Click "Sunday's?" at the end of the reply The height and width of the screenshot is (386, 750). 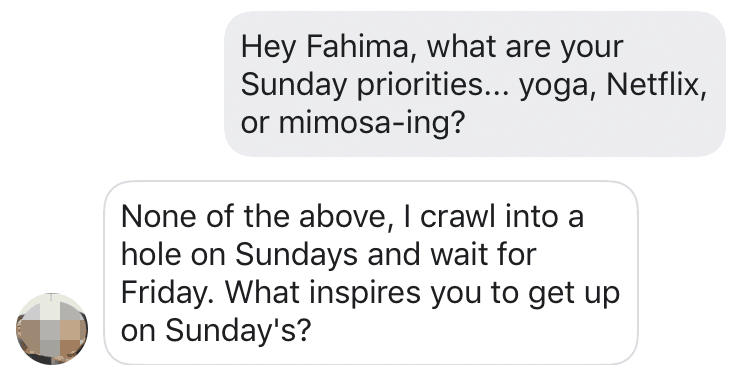(238, 330)
